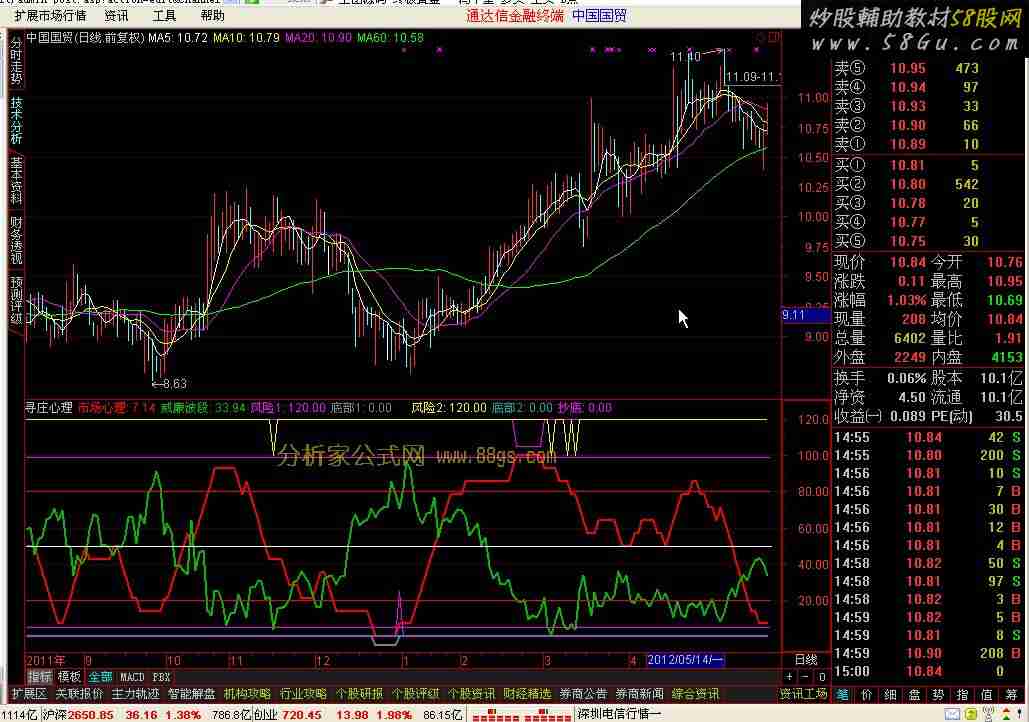Click the 资讯工场 button
Viewport: 1029px width, 722px height.
803,693
